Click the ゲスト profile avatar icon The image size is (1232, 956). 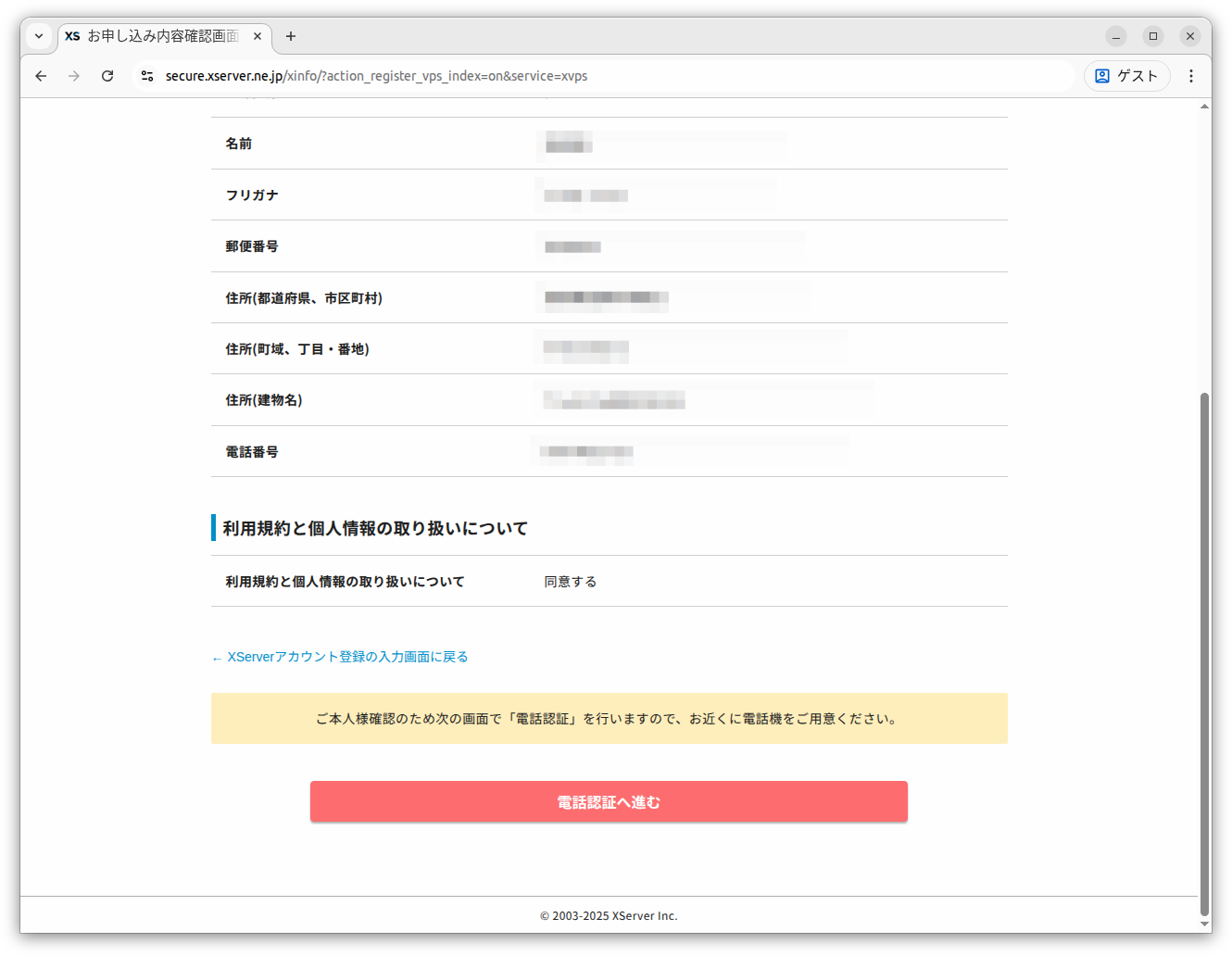1102,76
